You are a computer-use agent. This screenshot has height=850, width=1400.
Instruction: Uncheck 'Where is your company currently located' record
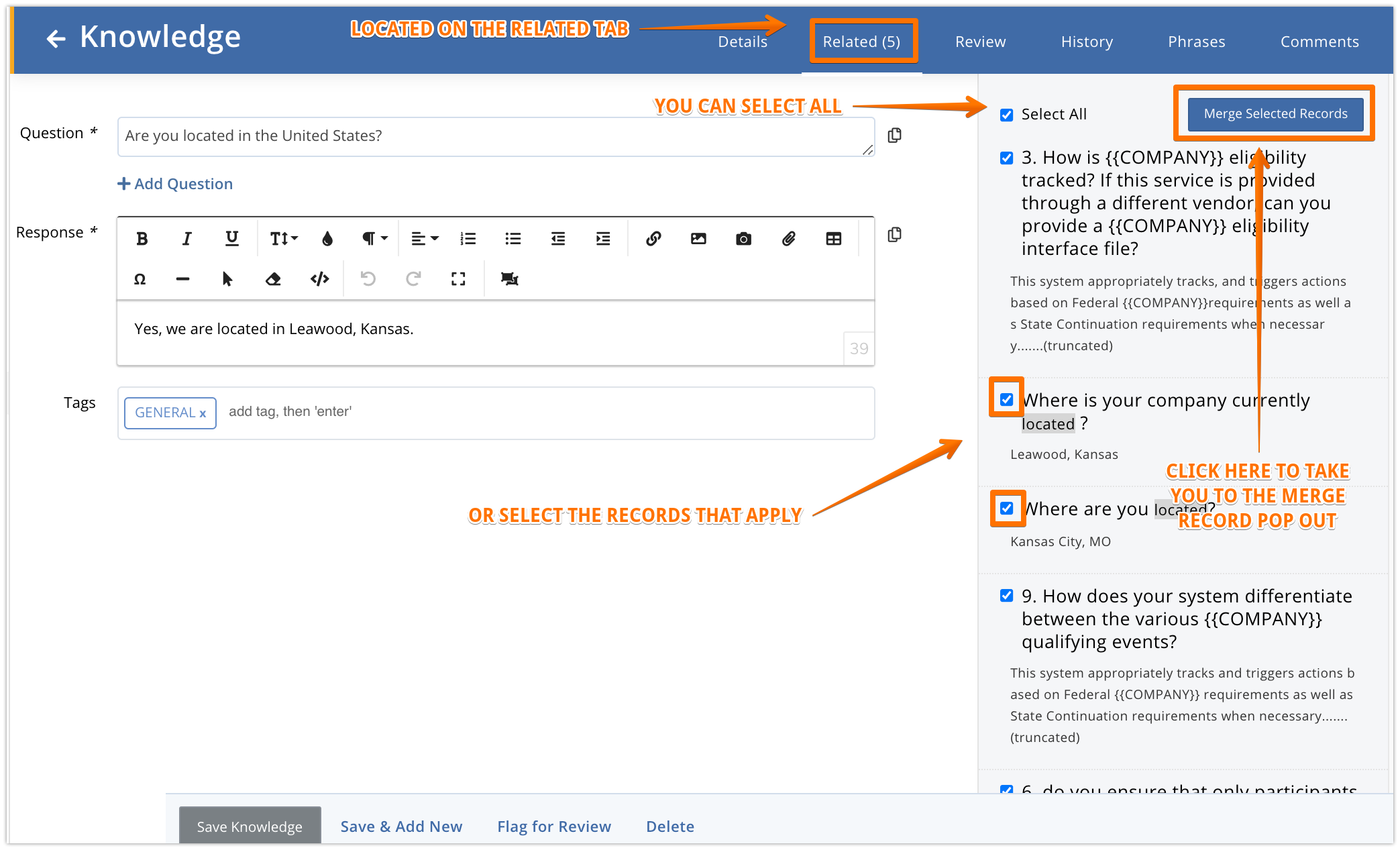pos(1006,399)
